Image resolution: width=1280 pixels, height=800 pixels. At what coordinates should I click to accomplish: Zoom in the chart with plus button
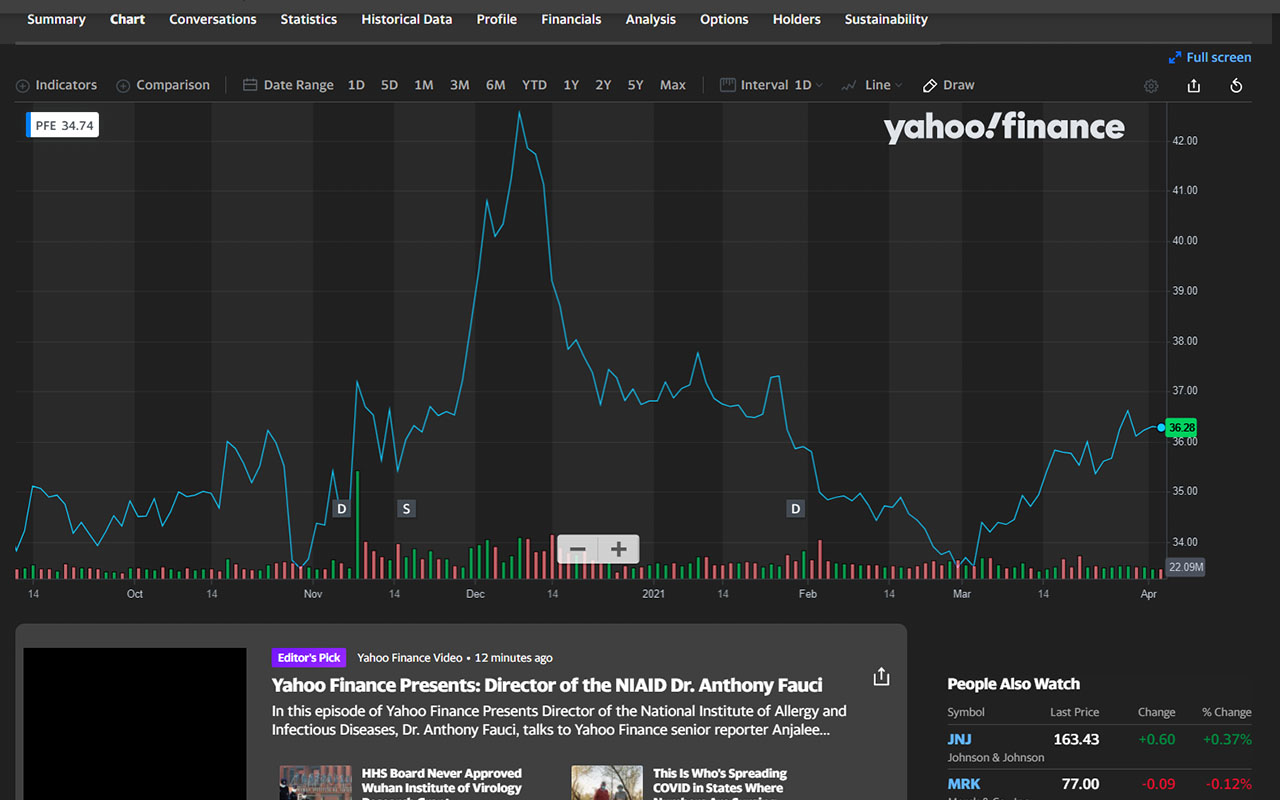pos(619,549)
